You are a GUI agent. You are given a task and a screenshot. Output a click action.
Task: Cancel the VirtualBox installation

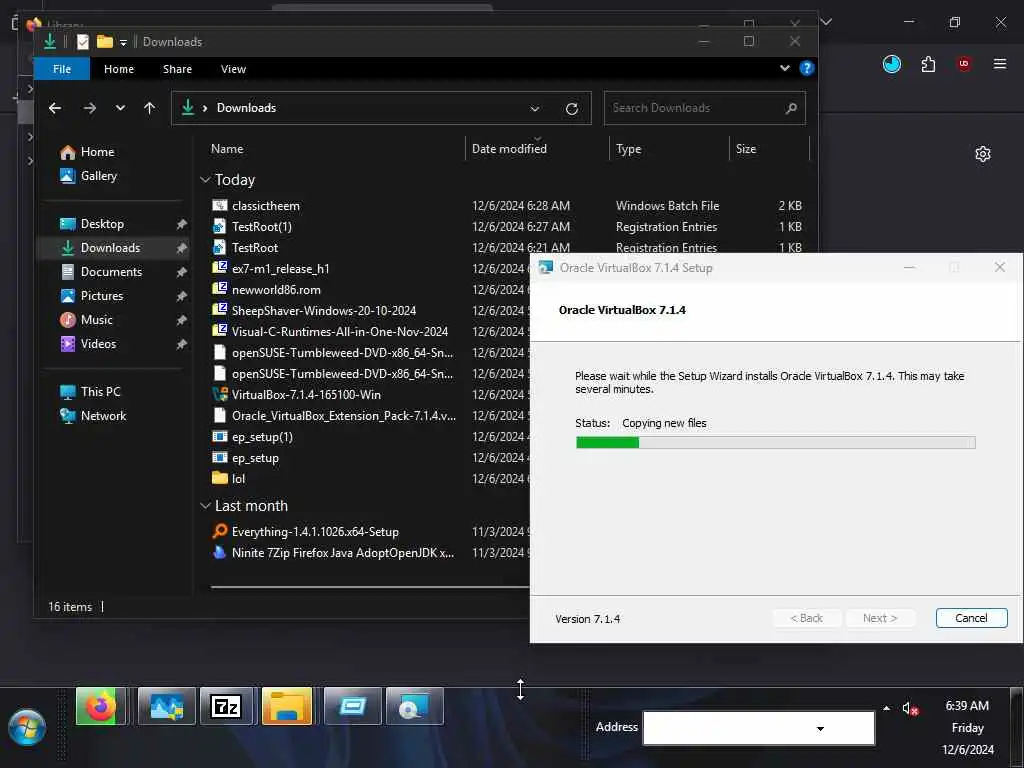click(971, 618)
